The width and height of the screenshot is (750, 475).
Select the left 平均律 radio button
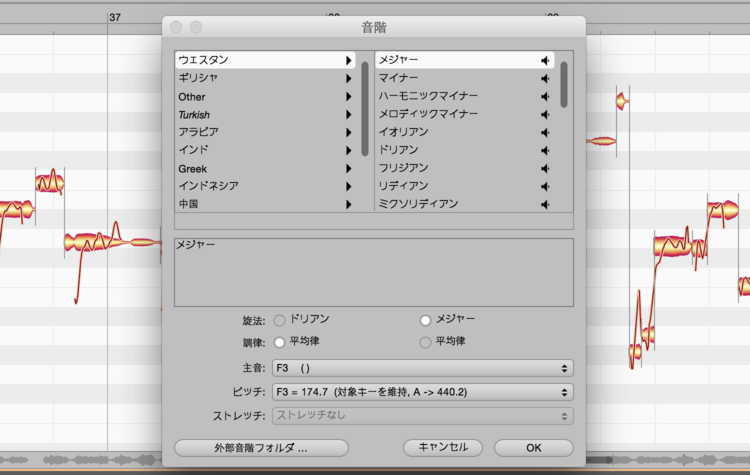(280, 342)
